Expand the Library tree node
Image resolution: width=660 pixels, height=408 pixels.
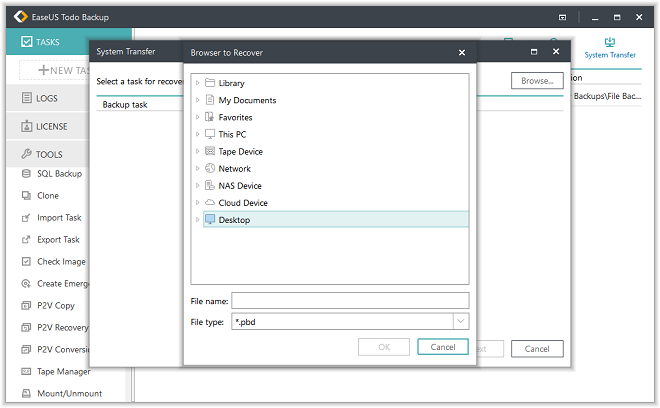pos(198,83)
